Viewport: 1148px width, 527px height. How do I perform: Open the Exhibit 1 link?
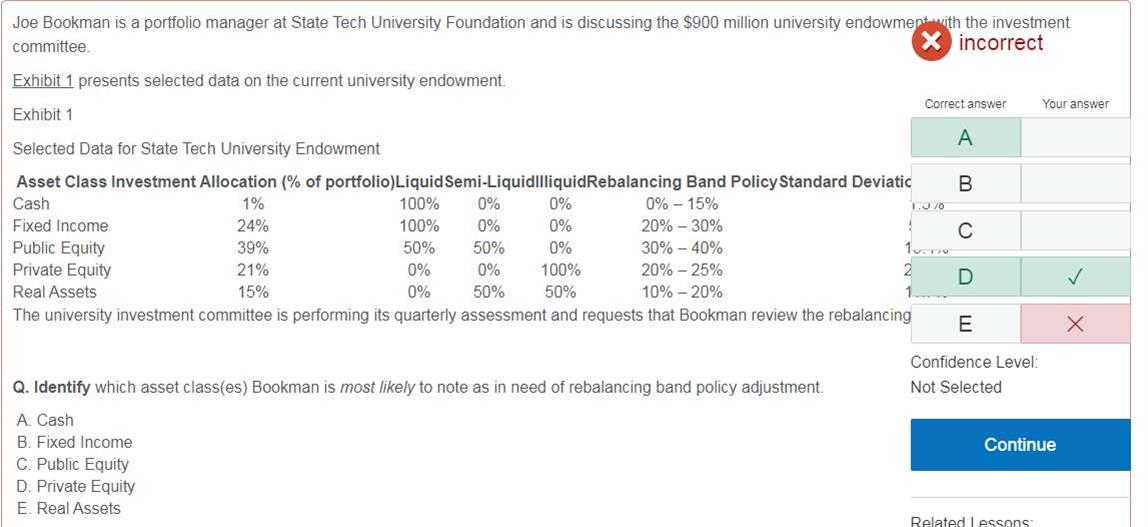pos(43,80)
